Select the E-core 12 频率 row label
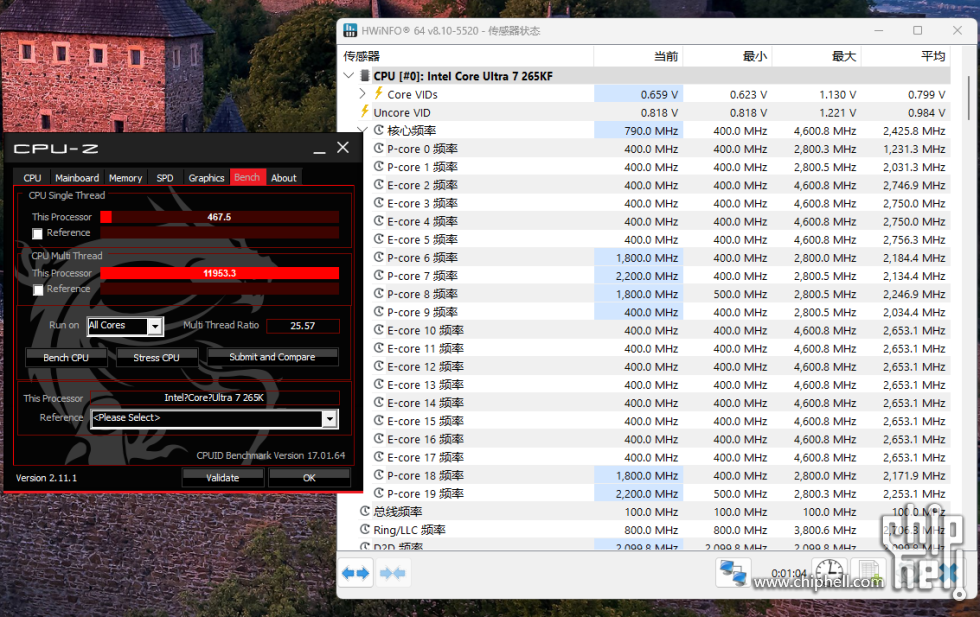The width and height of the screenshot is (980, 617). tap(426, 366)
